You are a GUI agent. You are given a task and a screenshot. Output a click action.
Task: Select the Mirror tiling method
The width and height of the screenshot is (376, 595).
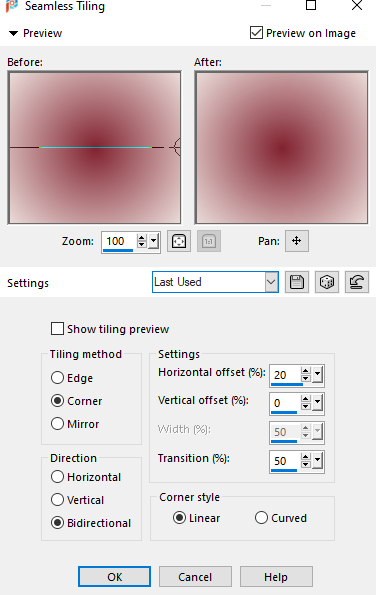click(x=57, y=423)
